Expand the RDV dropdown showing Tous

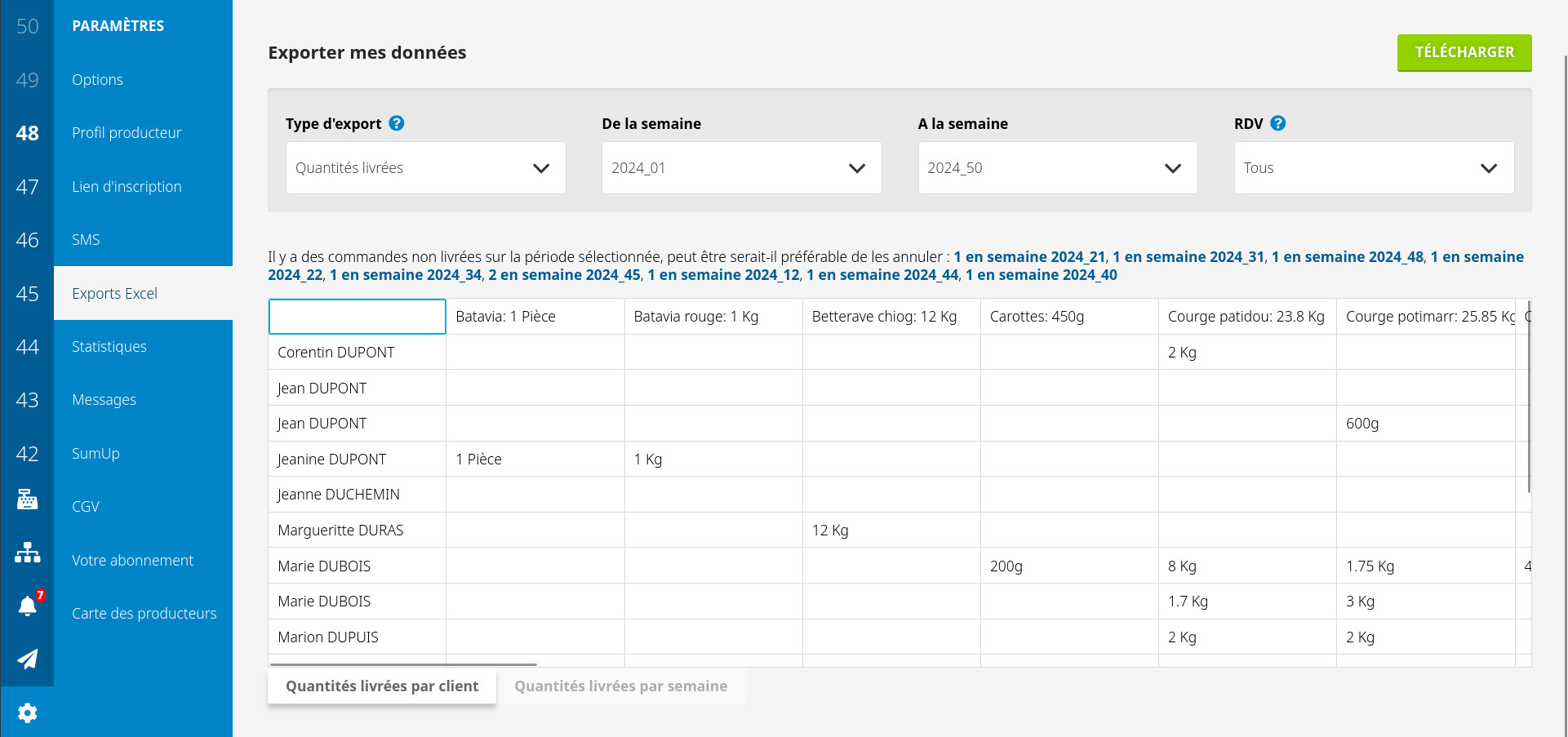tap(1373, 168)
